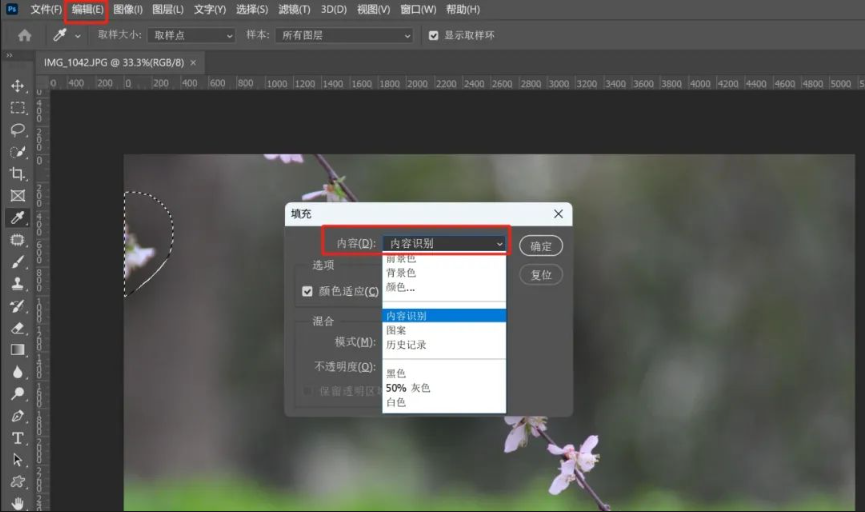Select the Gradient tool
This screenshot has width=865, height=512.
point(17,350)
